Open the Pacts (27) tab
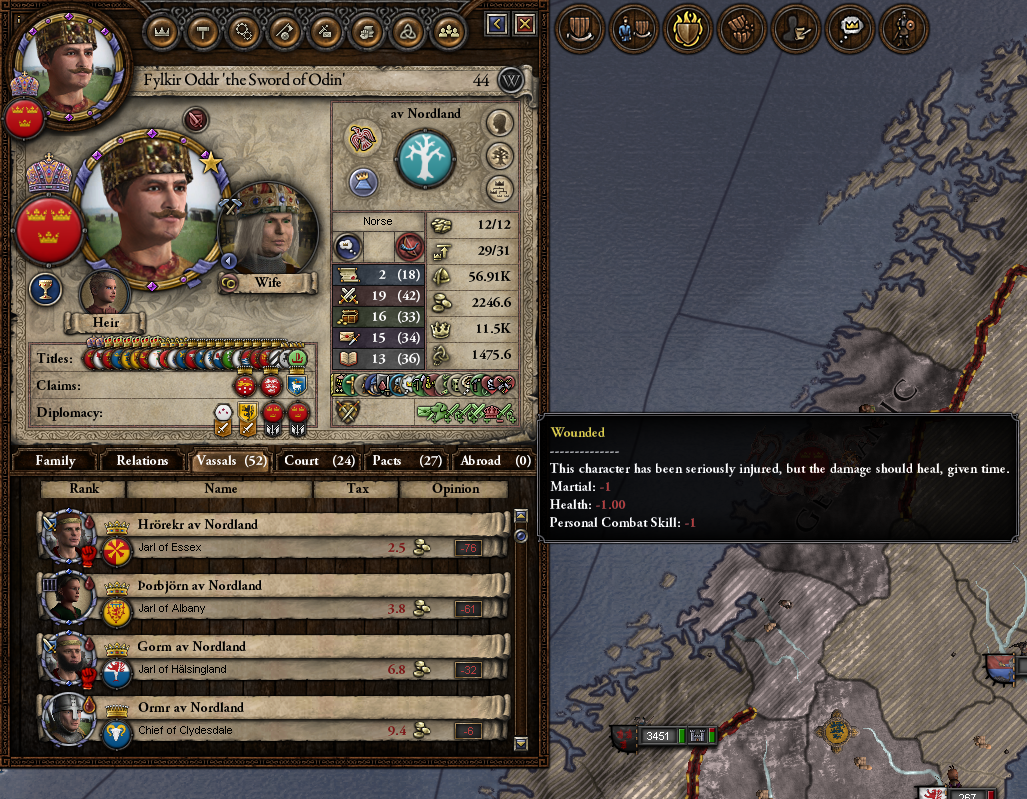Viewport: 1027px width, 799px height. click(x=407, y=460)
